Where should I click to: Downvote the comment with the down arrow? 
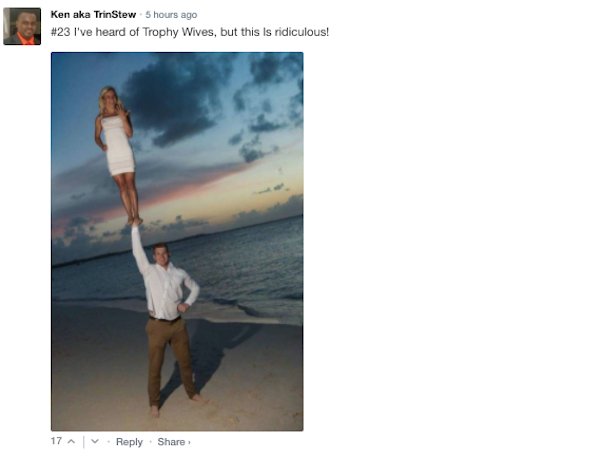(95, 442)
